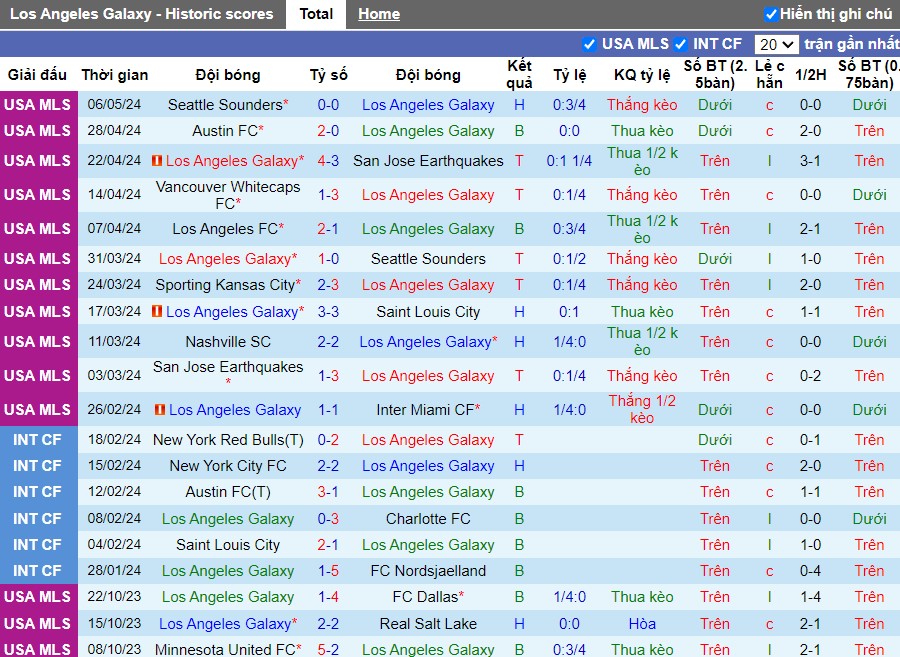The width and height of the screenshot is (900, 657).
Task: Click the Kết quả column header
Action: (x=519, y=75)
